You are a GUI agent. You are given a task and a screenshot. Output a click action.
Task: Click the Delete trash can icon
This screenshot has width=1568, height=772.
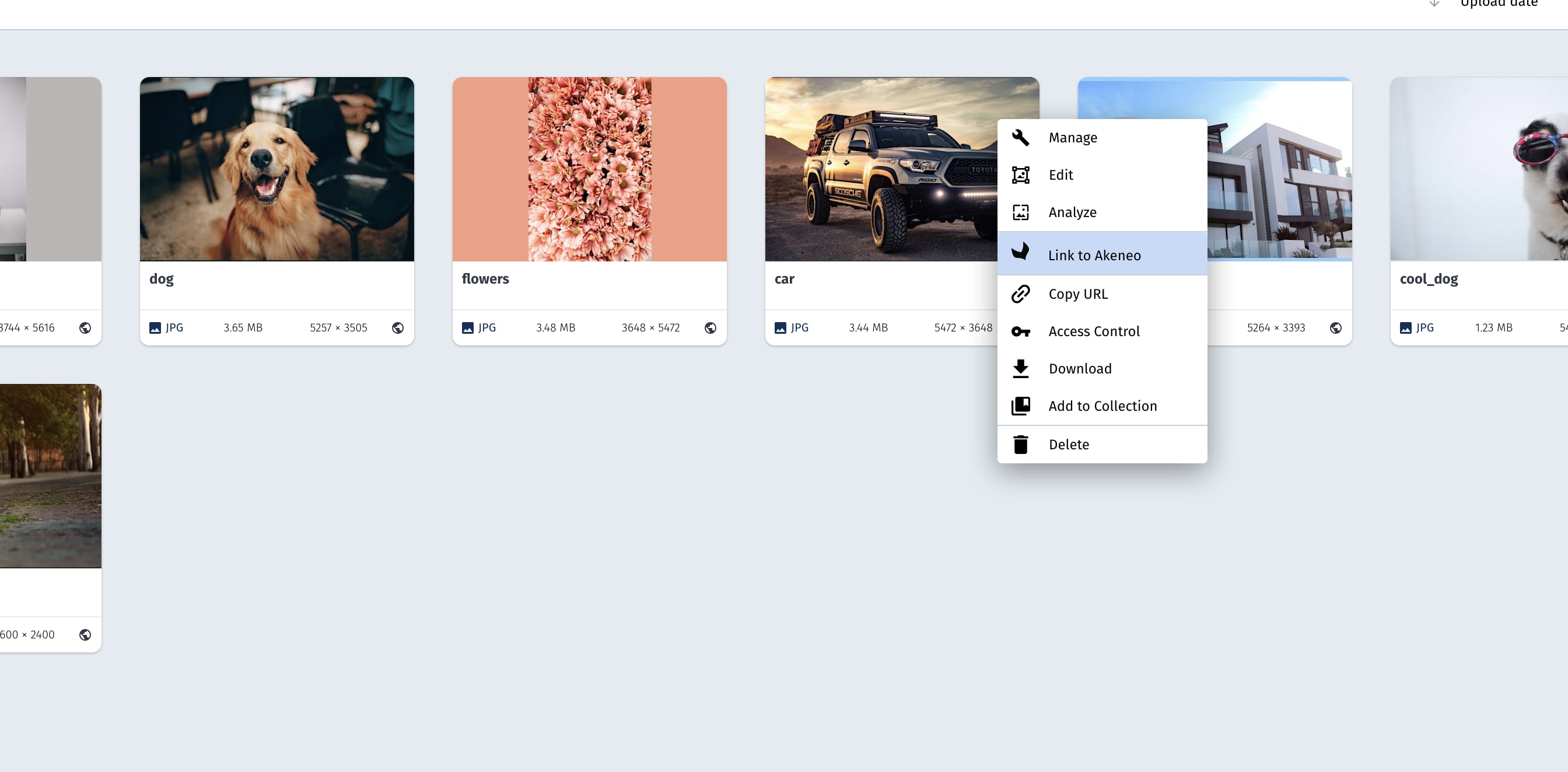[x=1020, y=445]
